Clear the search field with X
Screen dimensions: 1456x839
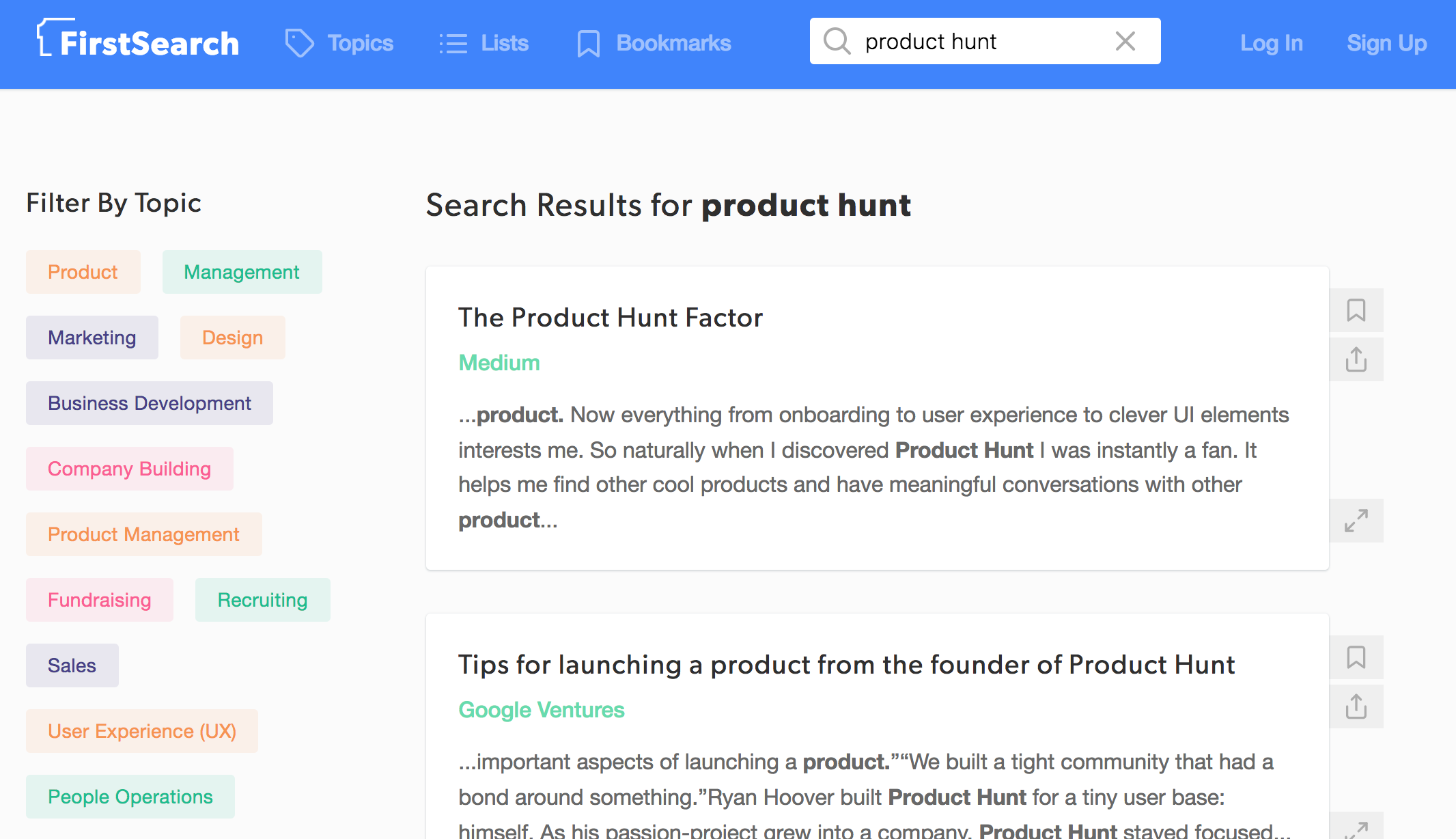[1125, 41]
